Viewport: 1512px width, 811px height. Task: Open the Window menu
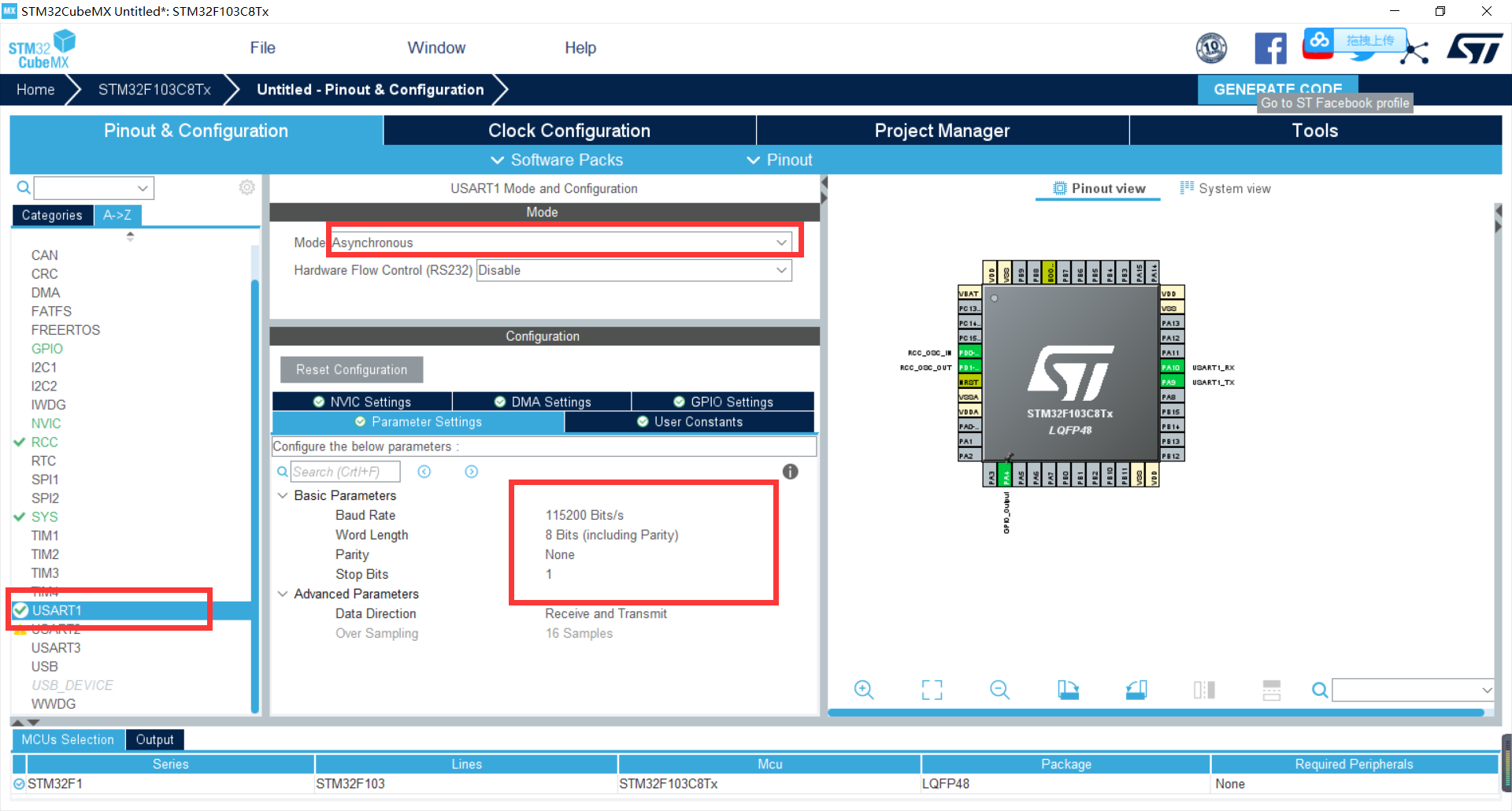pos(435,47)
